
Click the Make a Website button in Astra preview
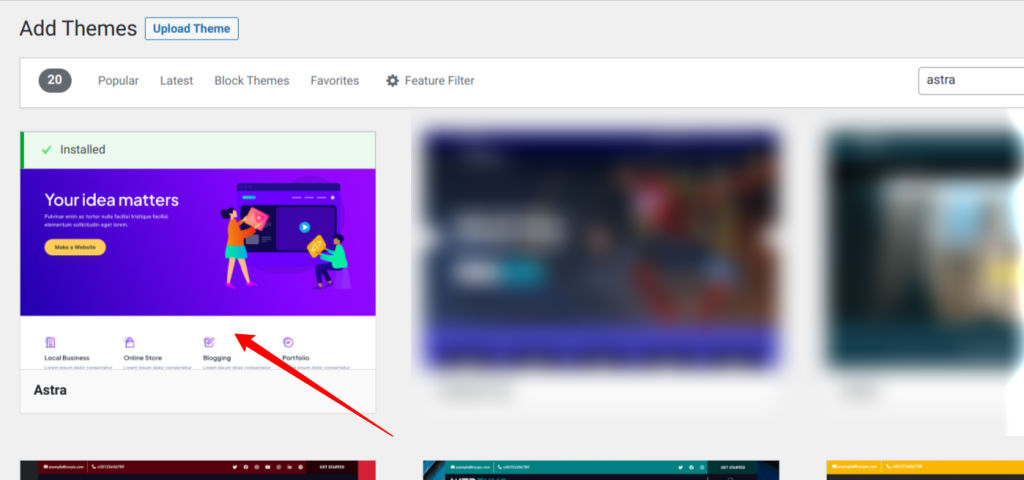click(x=75, y=248)
